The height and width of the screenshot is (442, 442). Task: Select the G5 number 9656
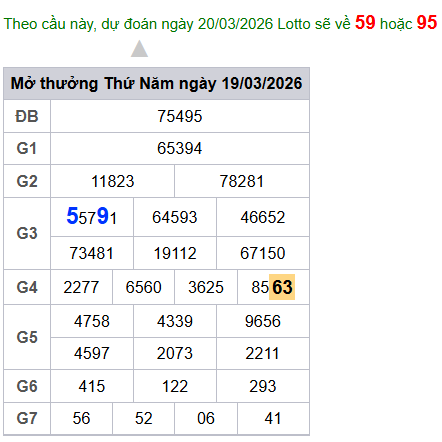click(263, 321)
